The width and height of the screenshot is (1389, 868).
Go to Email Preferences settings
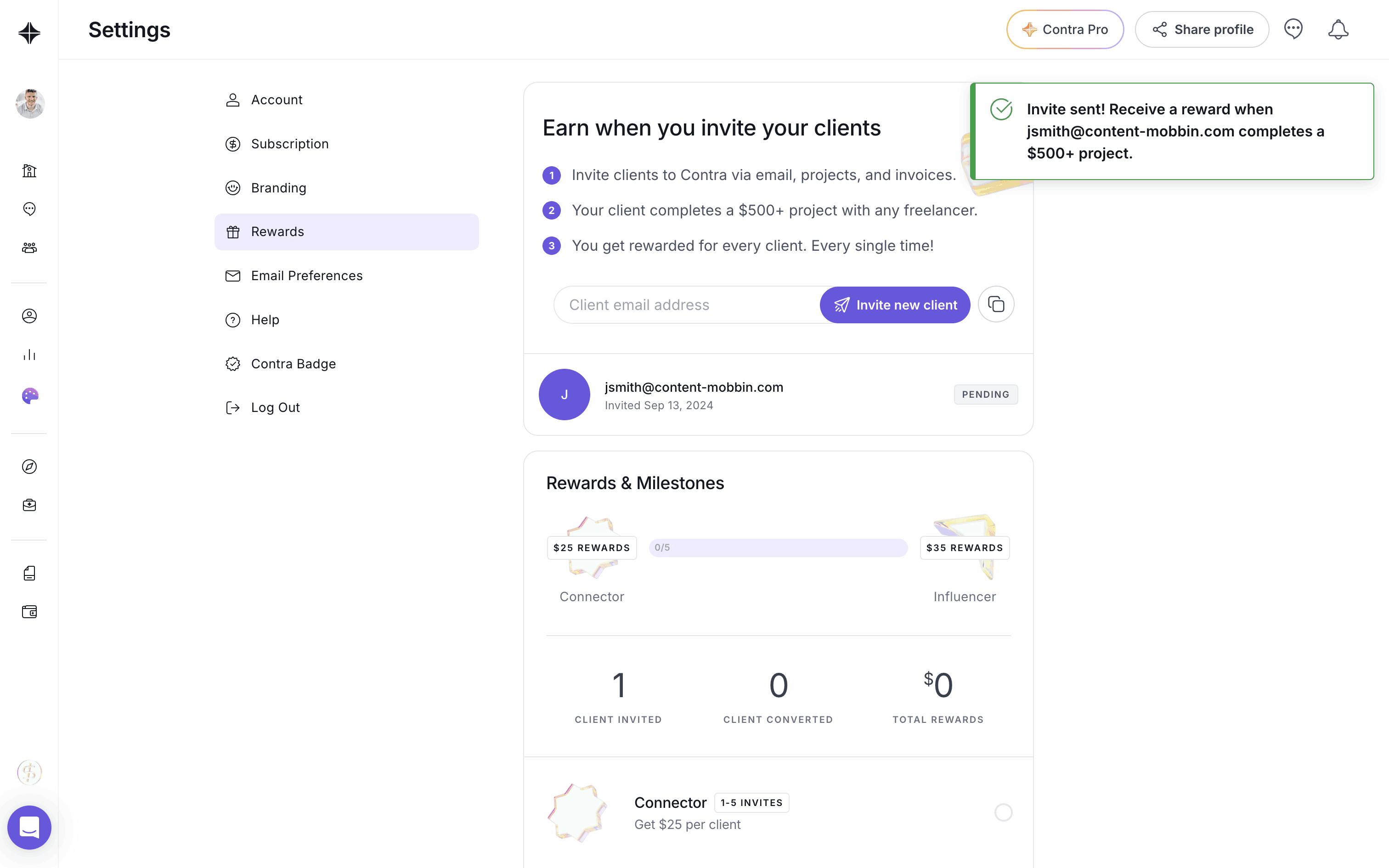306,276
